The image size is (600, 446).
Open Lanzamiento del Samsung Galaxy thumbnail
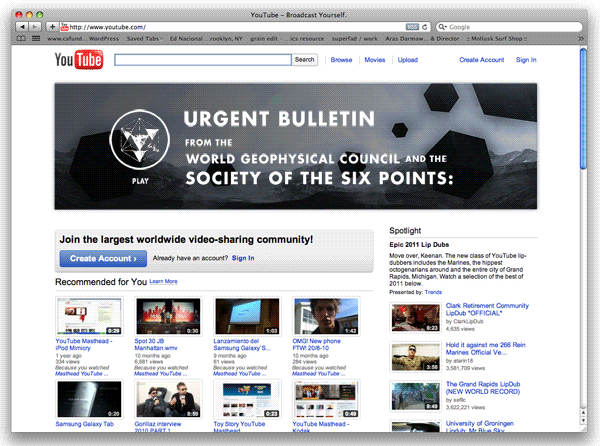[247, 316]
